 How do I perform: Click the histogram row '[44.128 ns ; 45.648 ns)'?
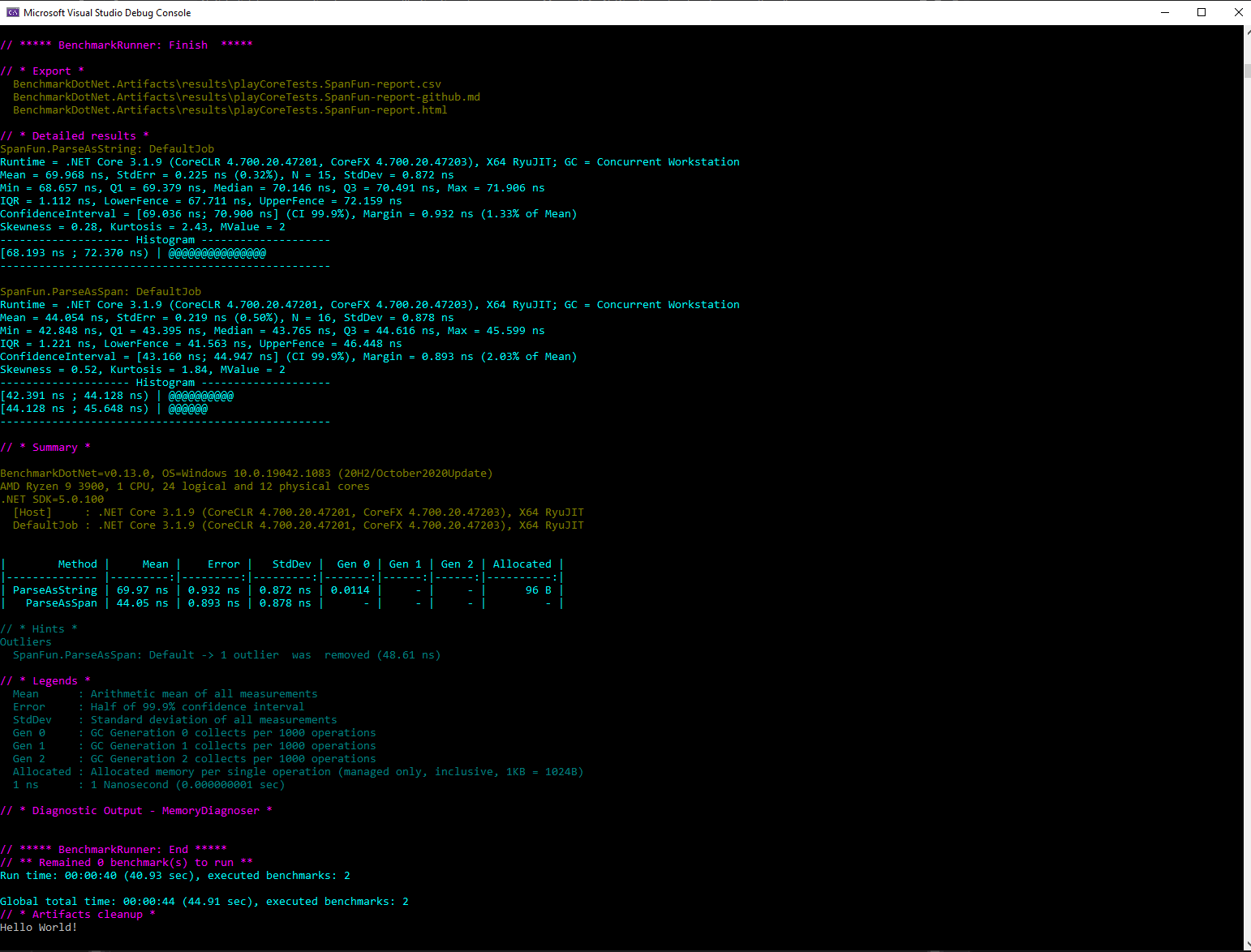pyautogui.click(x=104, y=409)
